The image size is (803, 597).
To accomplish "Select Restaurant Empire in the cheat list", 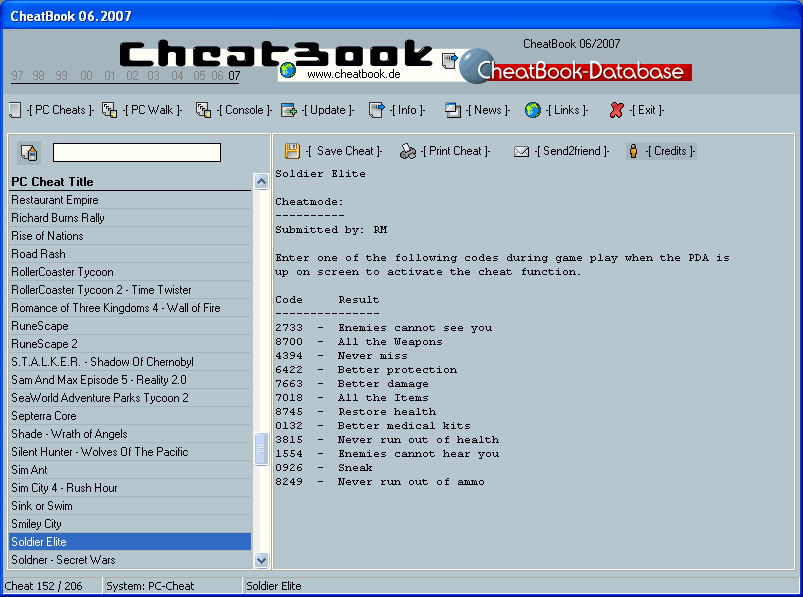I will (130, 200).
